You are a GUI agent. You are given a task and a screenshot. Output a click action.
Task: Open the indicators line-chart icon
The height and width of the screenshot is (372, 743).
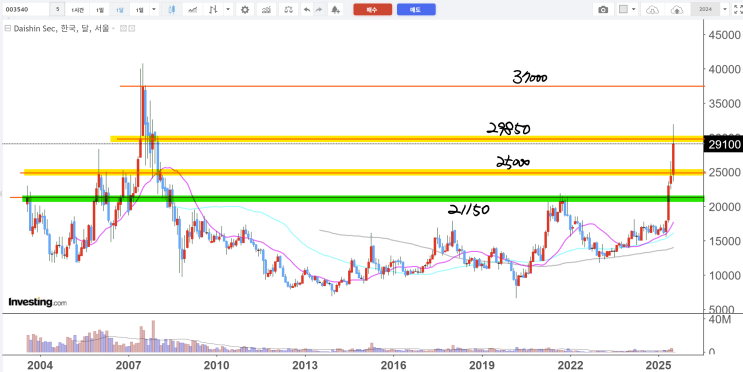pyautogui.click(x=193, y=9)
